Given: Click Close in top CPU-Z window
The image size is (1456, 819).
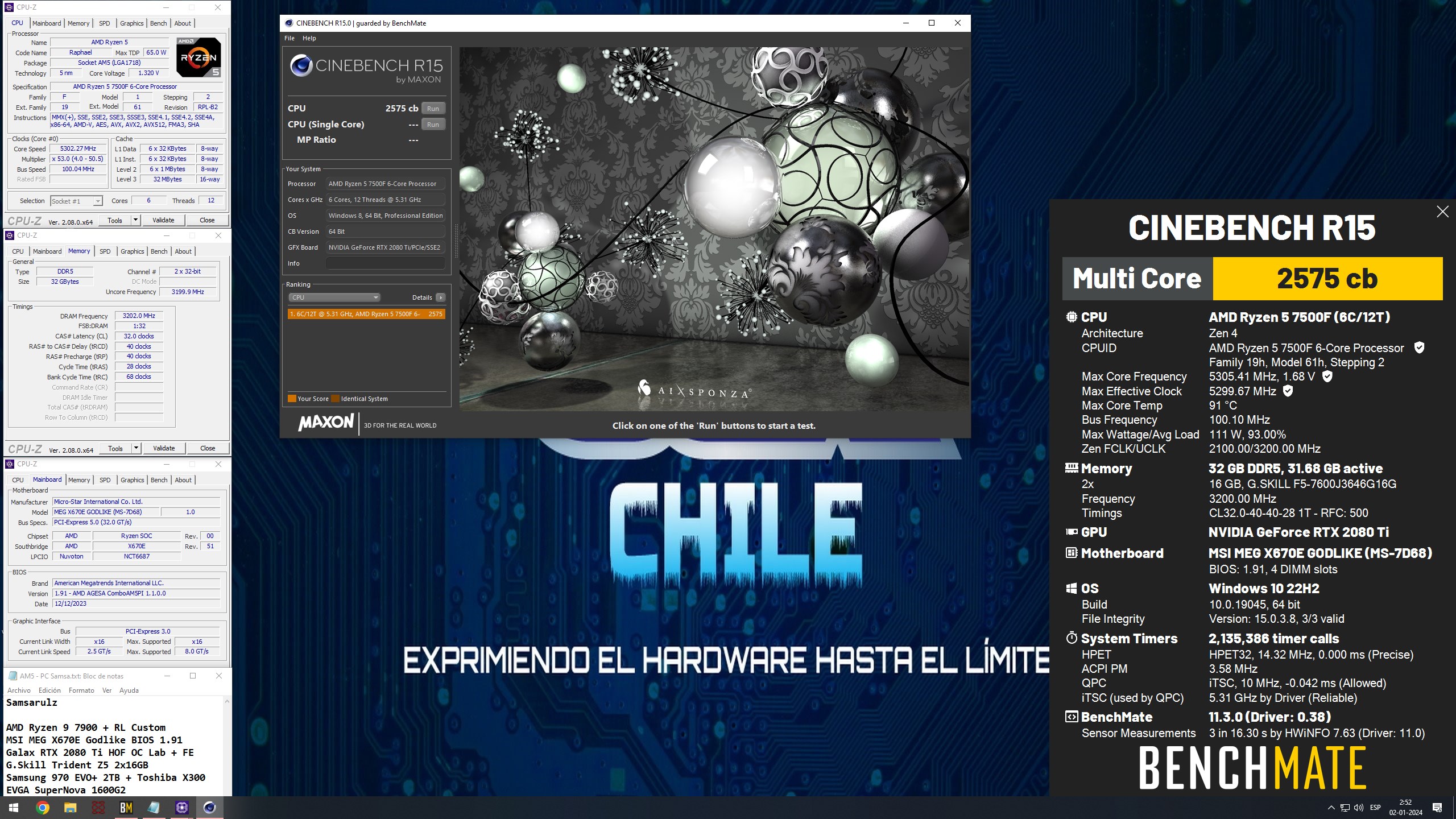Looking at the screenshot, I should (207, 220).
